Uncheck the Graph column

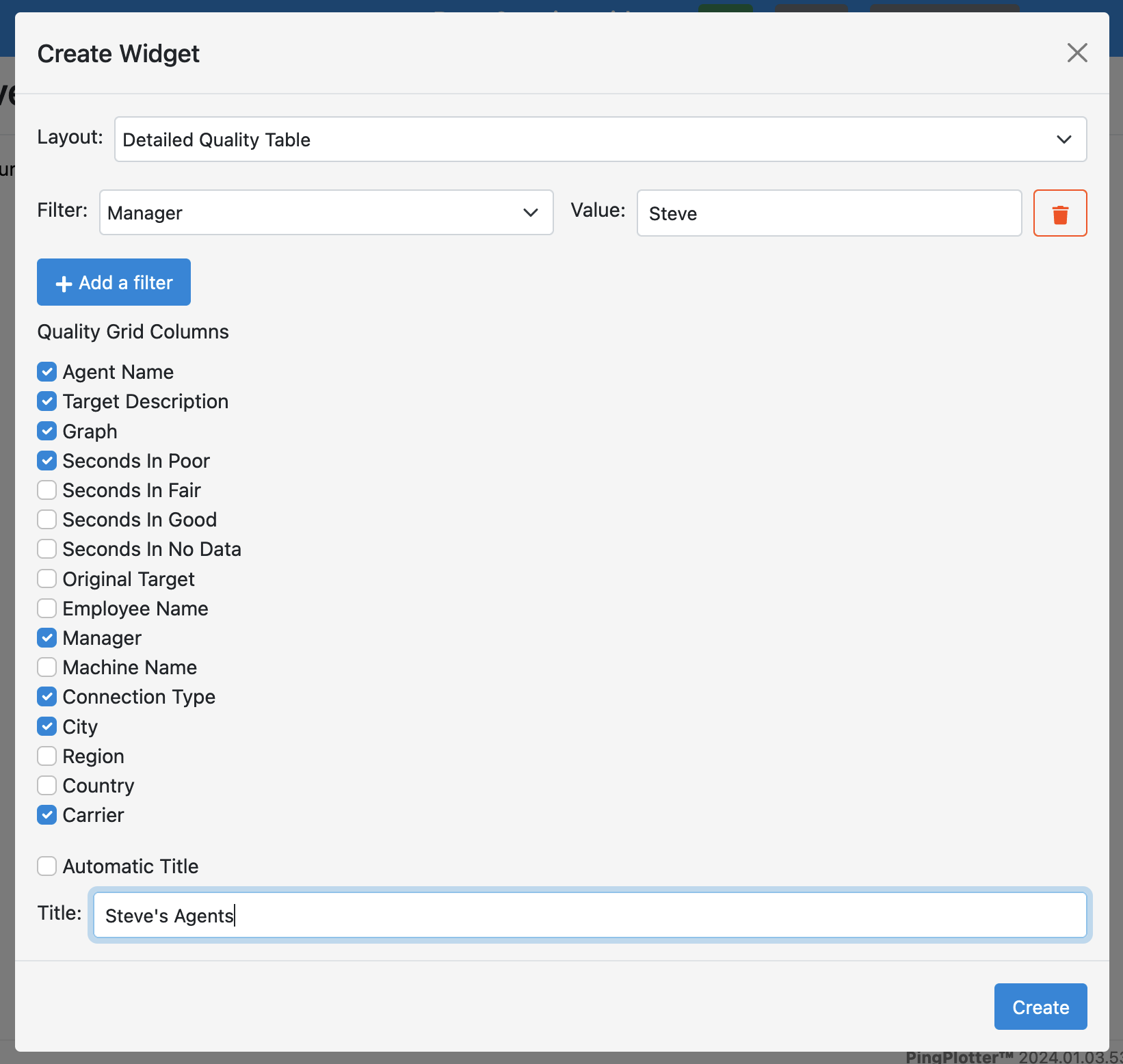tap(47, 431)
